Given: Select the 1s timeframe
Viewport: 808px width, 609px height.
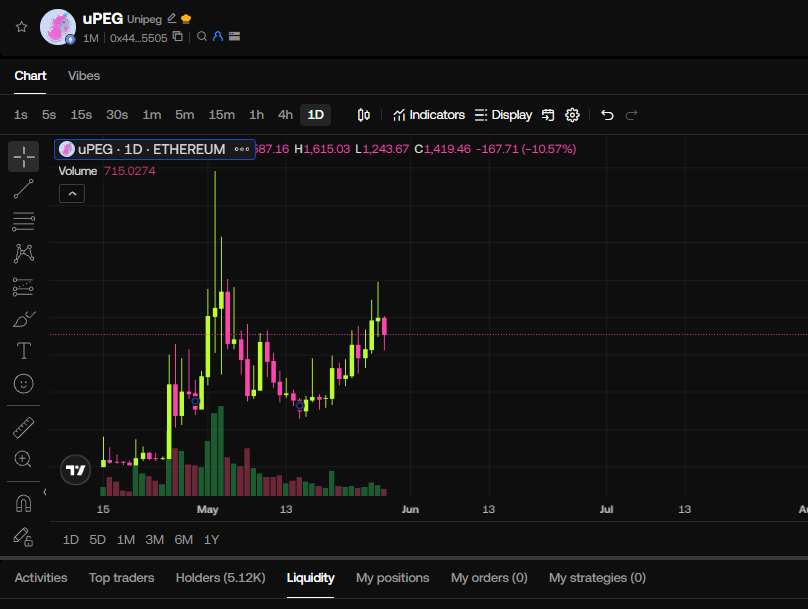Looking at the screenshot, I should tap(21, 115).
